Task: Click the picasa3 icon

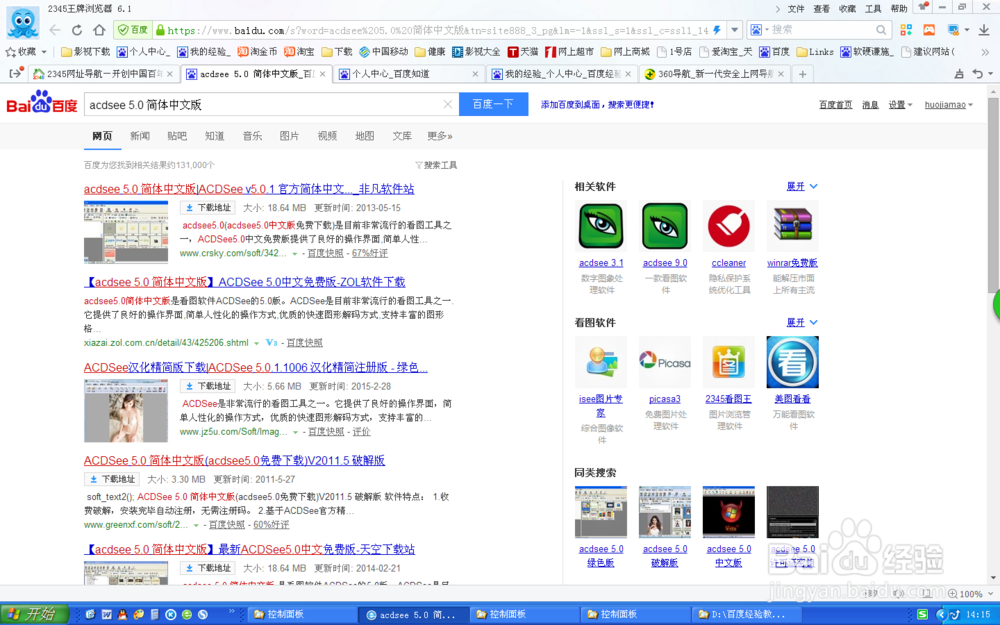Action: pos(665,362)
